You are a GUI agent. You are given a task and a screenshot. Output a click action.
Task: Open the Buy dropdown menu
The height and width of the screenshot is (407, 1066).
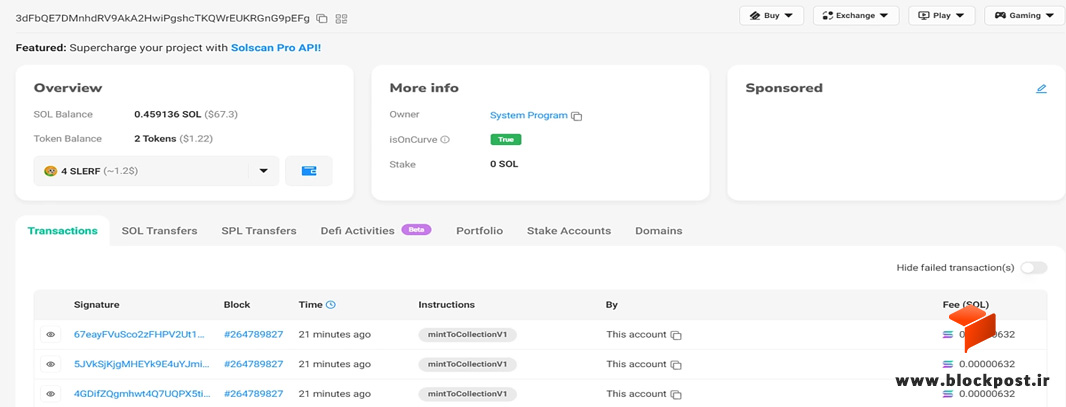(x=772, y=16)
